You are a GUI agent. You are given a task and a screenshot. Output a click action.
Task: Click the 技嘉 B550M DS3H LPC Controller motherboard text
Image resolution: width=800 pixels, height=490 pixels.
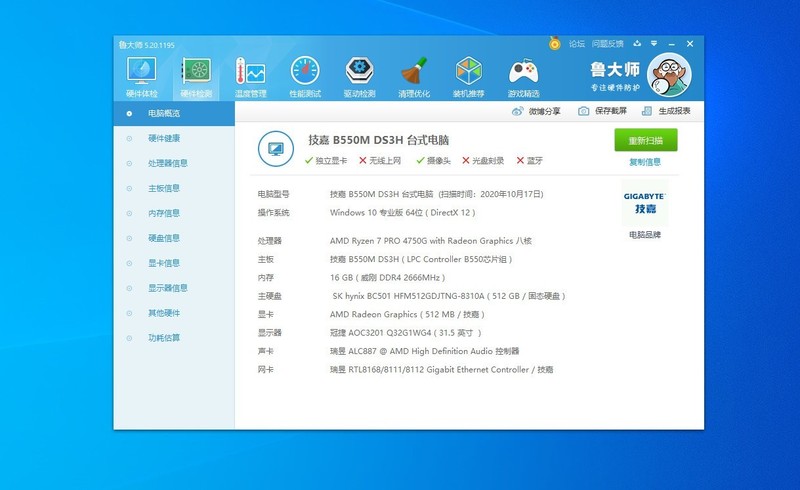(x=421, y=259)
